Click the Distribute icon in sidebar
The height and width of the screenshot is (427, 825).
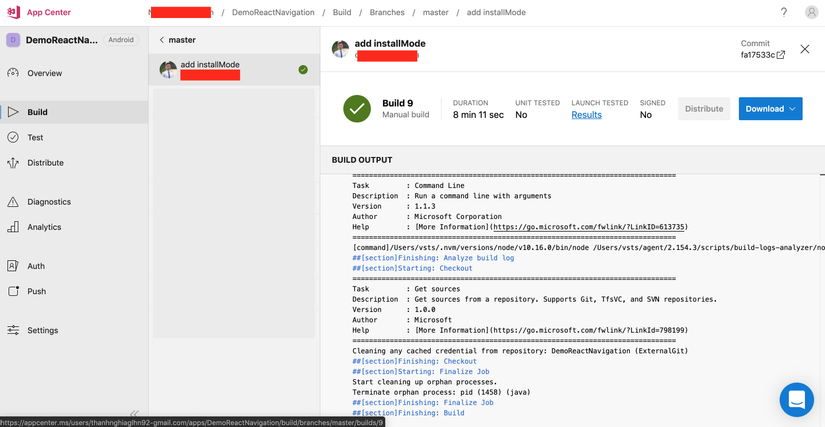pyautogui.click(x=13, y=163)
